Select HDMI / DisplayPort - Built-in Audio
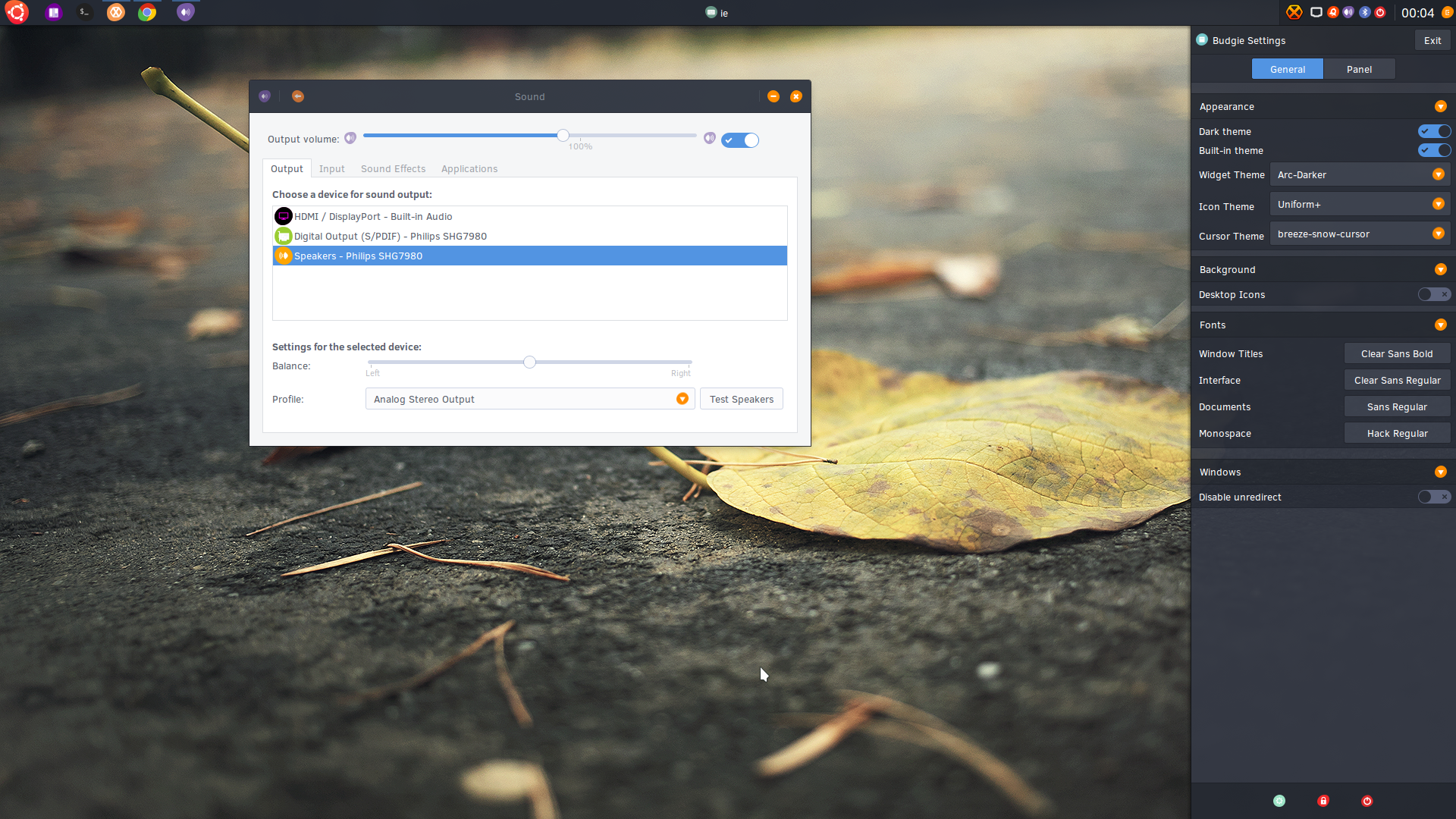The width and height of the screenshot is (1456, 819). pos(529,216)
